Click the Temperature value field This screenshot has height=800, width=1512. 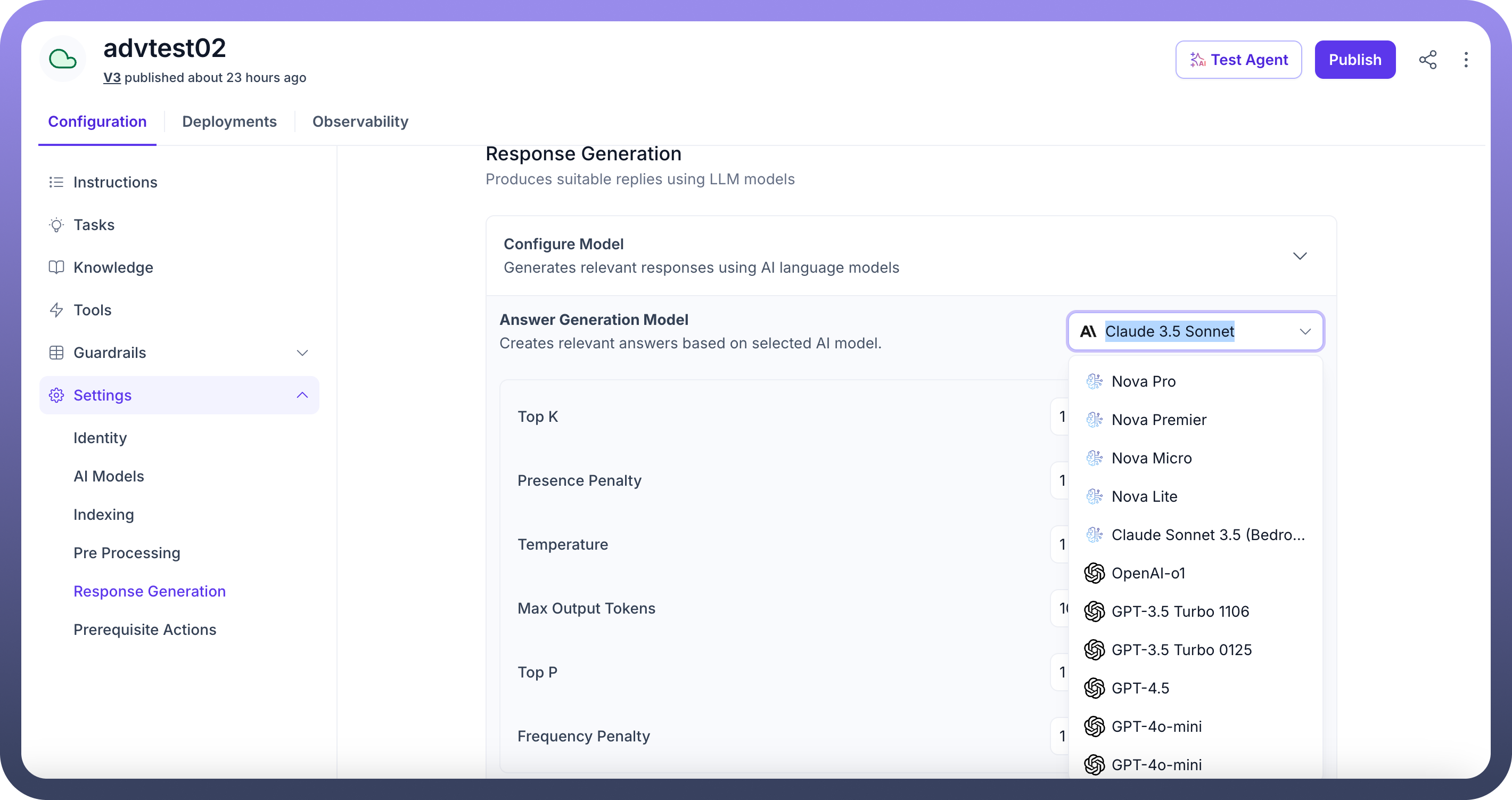click(1060, 544)
